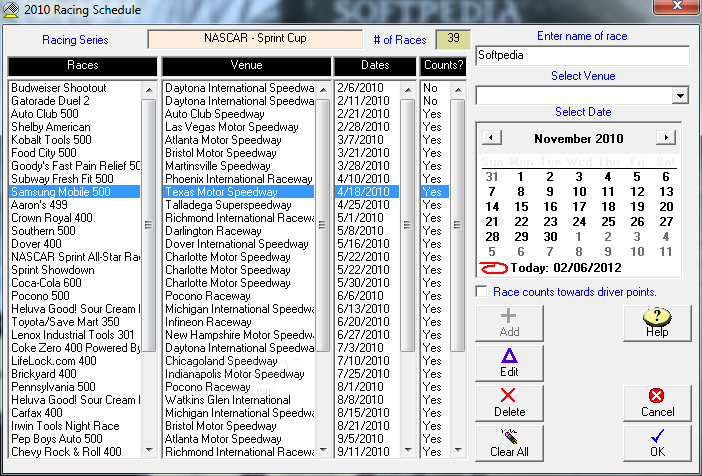Select Gatorade Duel 2 race
This screenshot has height=476, width=702.
tap(75, 101)
